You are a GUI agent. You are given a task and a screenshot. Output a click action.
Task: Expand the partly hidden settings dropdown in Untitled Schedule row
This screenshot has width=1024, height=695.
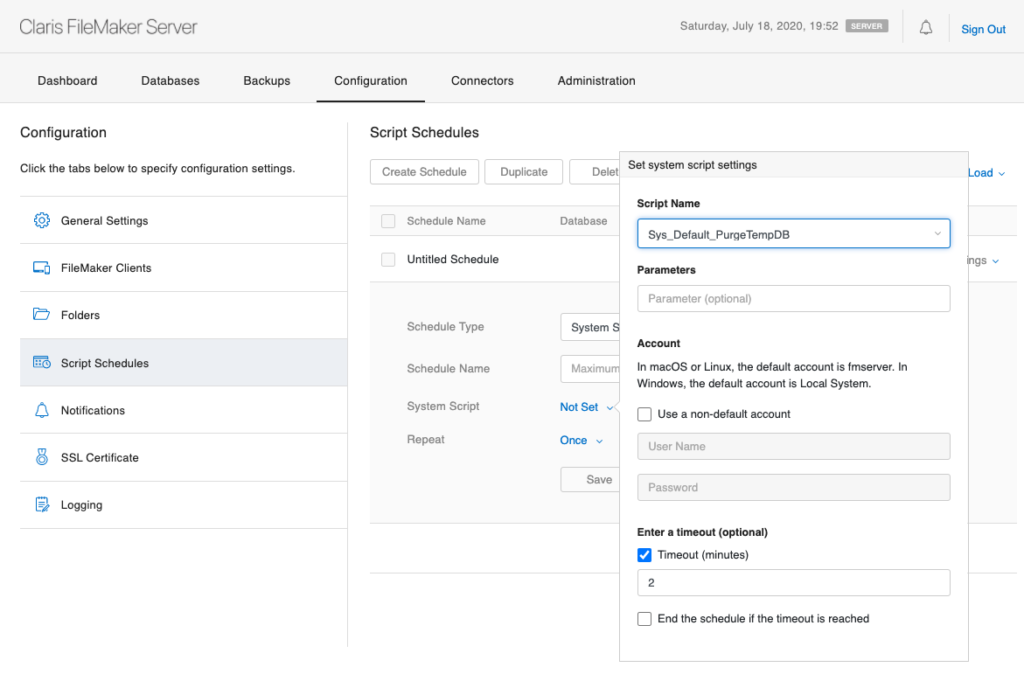tap(984, 261)
